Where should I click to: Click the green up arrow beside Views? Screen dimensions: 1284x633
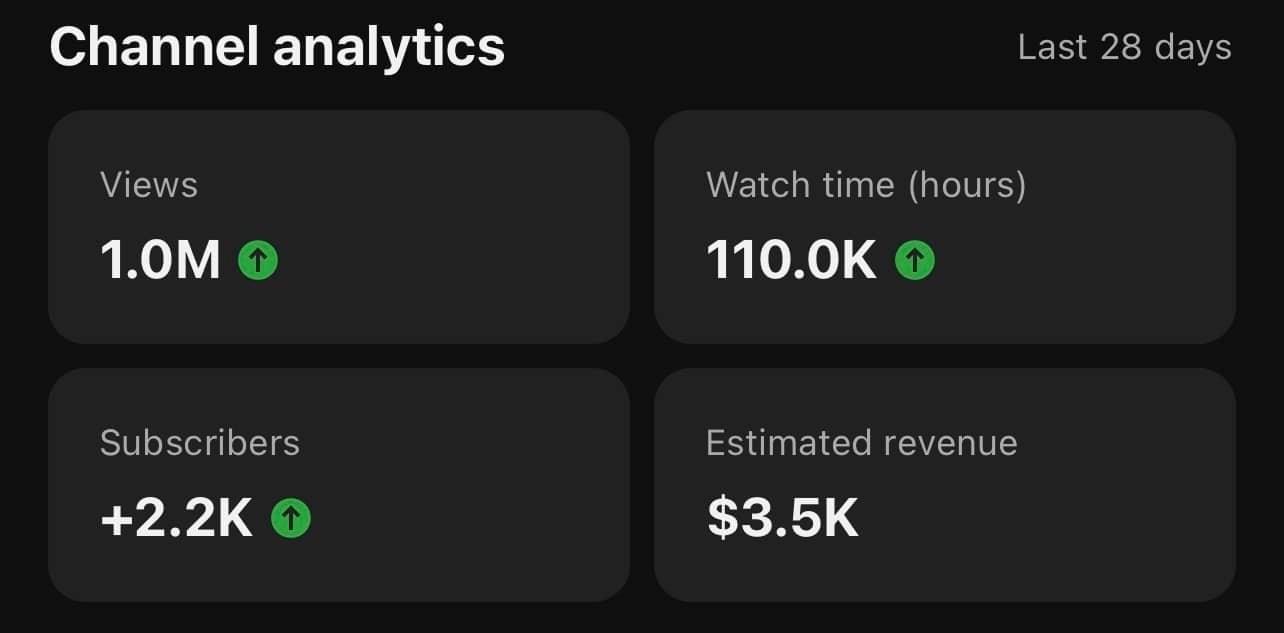click(x=258, y=261)
